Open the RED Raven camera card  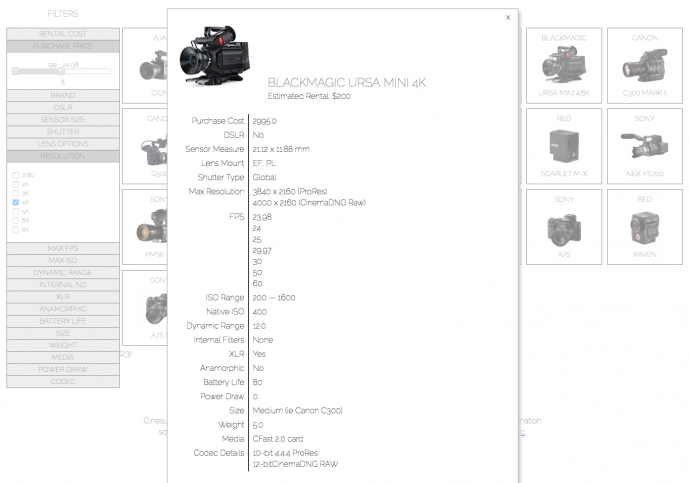pyautogui.click(x=645, y=227)
